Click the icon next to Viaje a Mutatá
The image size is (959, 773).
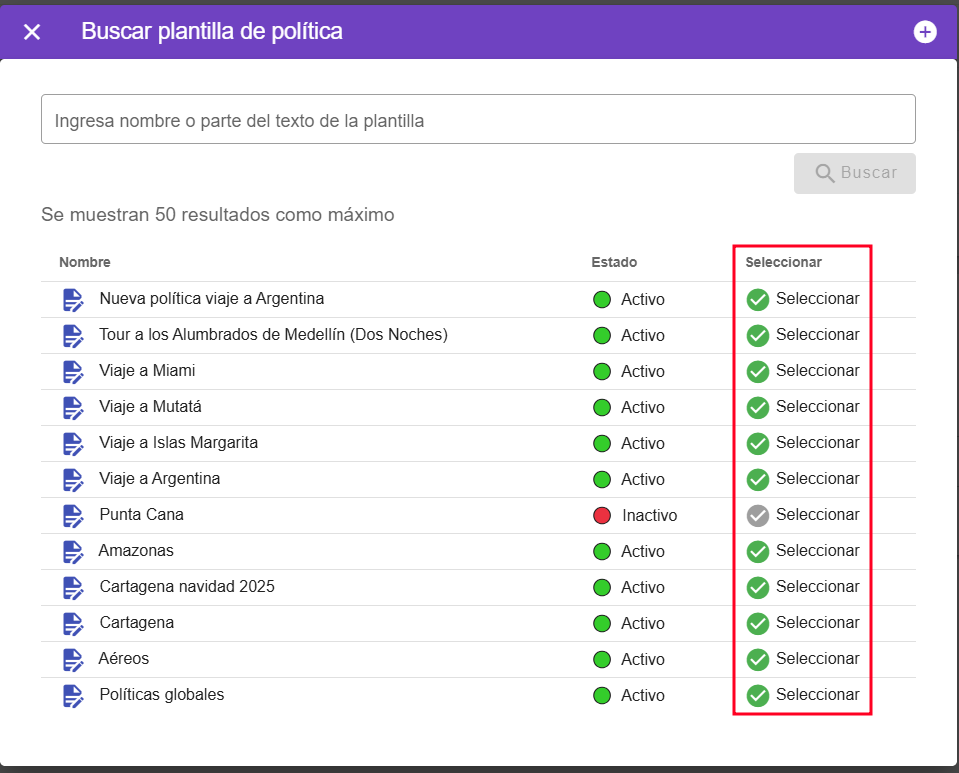(73, 407)
